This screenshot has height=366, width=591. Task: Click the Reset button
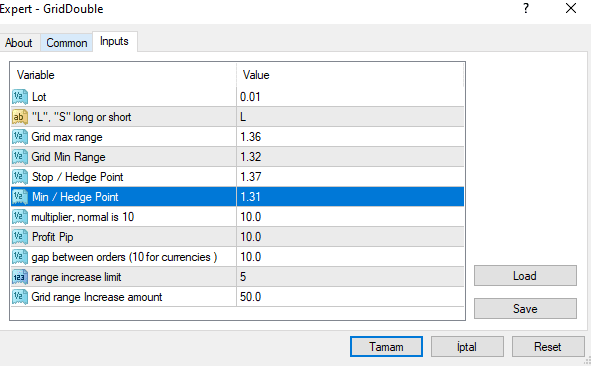coord(548,346)
